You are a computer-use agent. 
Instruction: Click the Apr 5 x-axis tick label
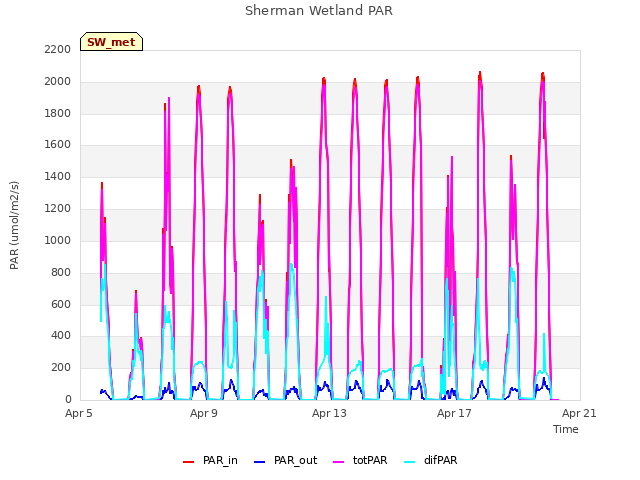[79, 413]
